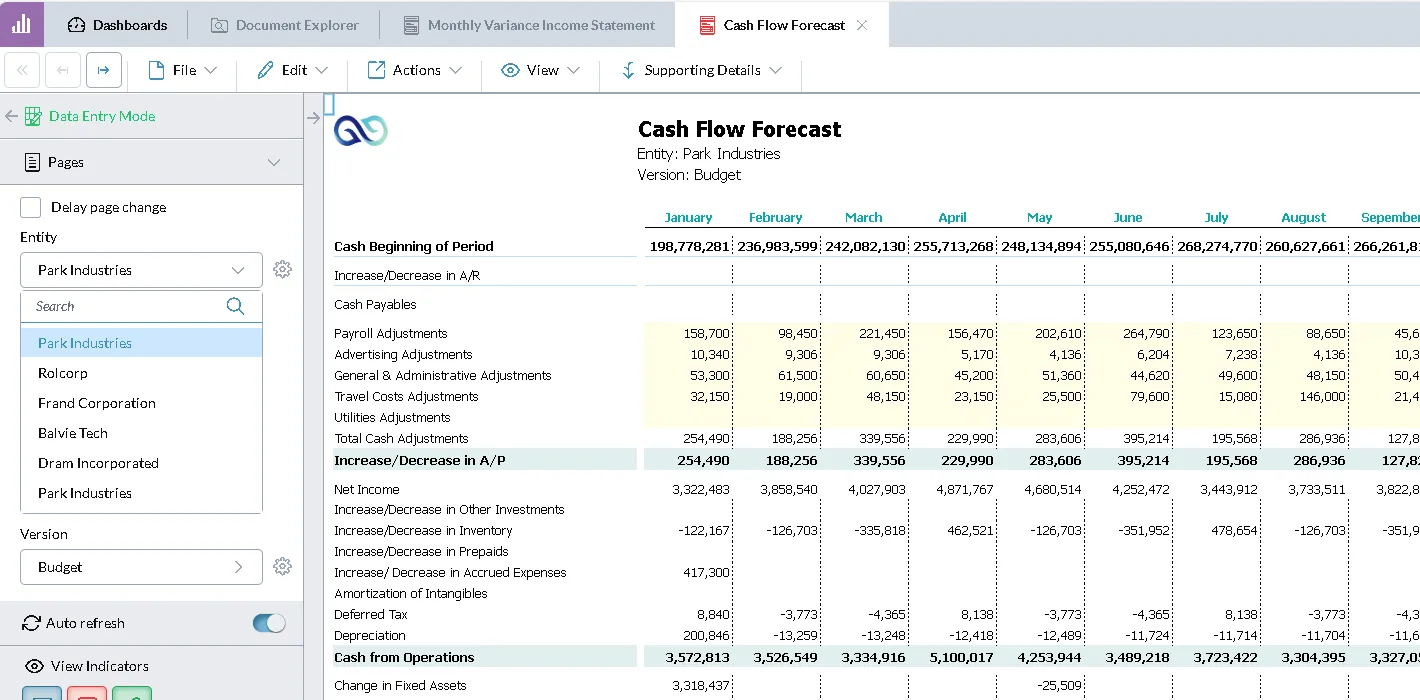Click the search magnifier icon in Entity list
Image resolution: width=1420 pixels, height=700 pixels.
point(235,306)
